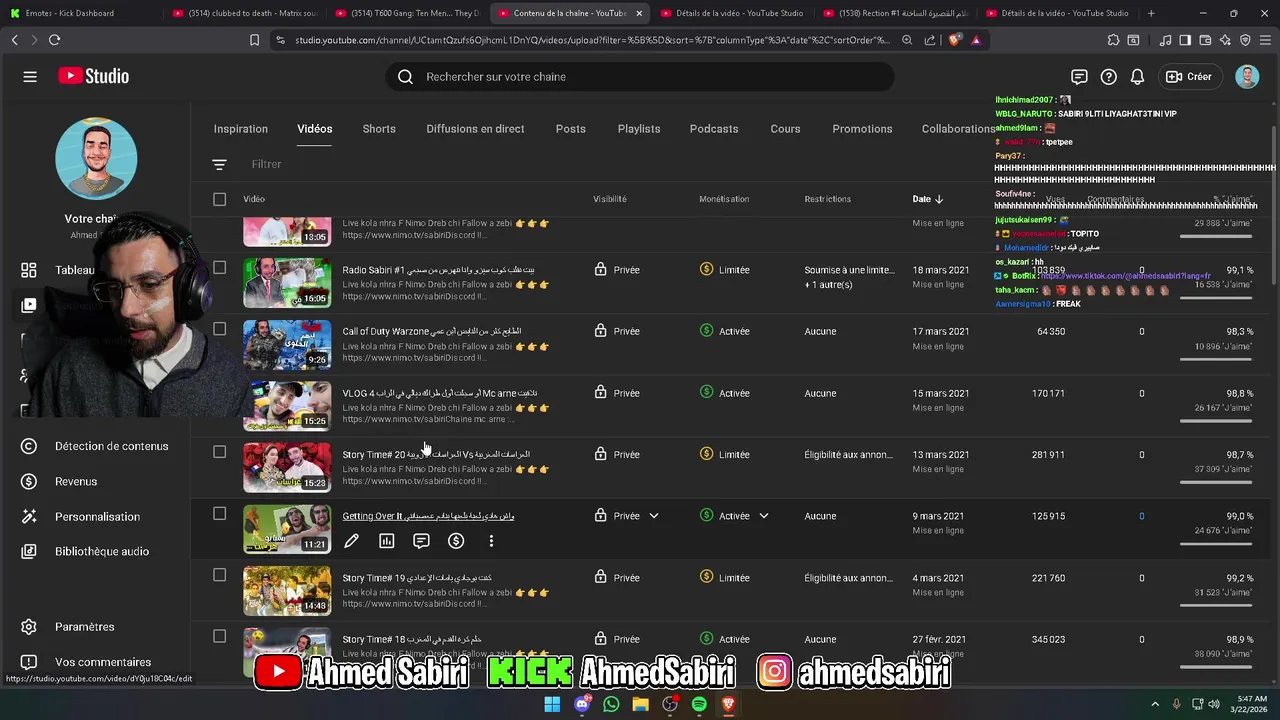Tick checkbox for Story Time# 18 video

220,636
